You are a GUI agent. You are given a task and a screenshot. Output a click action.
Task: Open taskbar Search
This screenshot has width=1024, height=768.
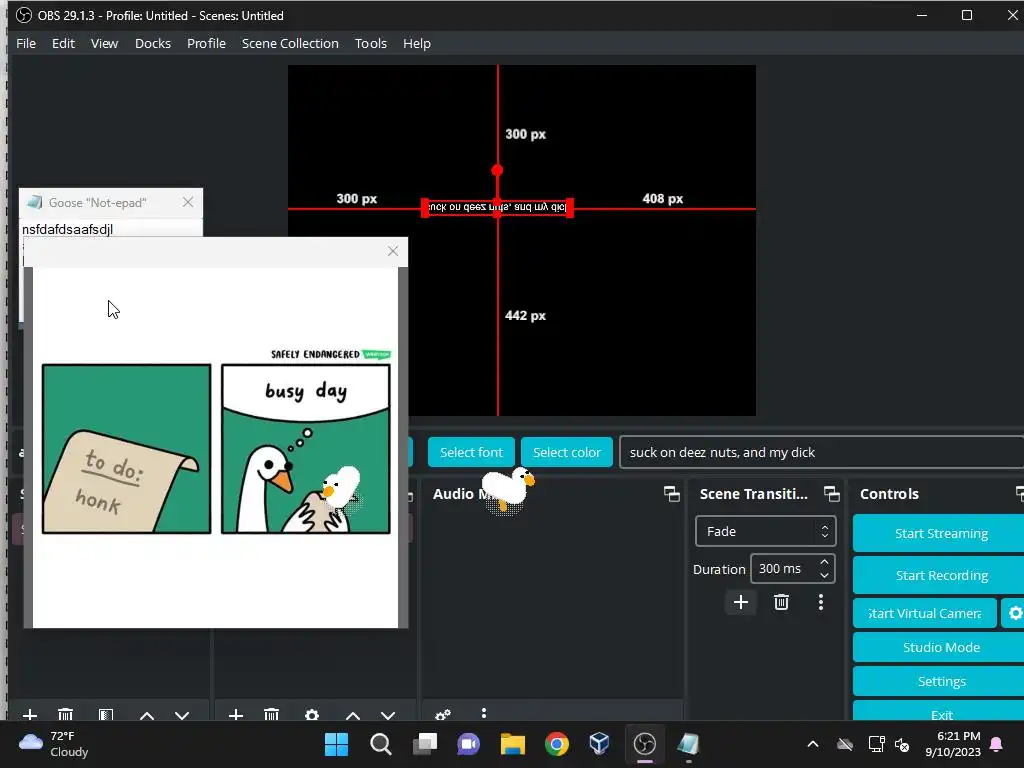381,744
